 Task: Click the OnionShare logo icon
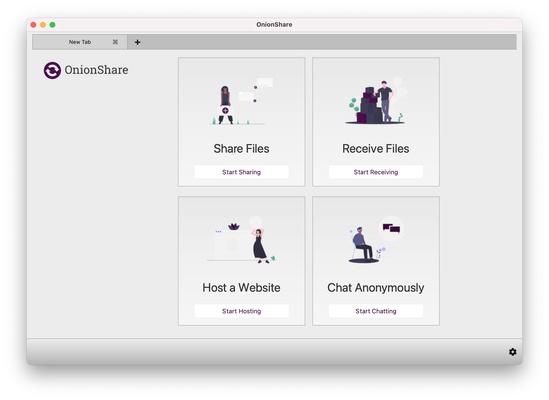coord(52,70)
